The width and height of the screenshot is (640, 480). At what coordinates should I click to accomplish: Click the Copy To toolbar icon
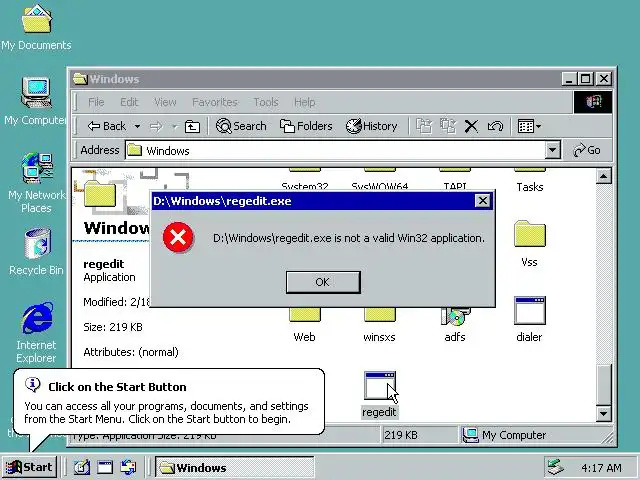click(x=448, y=126)
